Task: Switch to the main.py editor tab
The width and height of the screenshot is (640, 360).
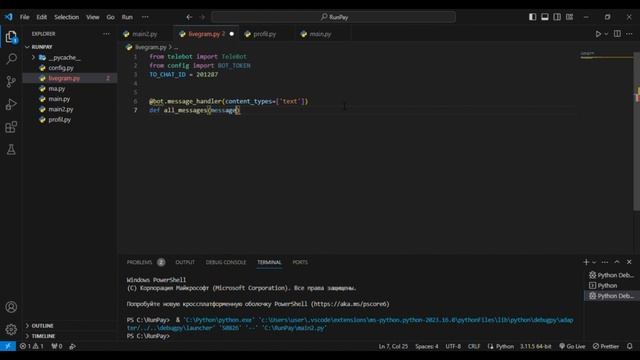Action: coord(320,34)
